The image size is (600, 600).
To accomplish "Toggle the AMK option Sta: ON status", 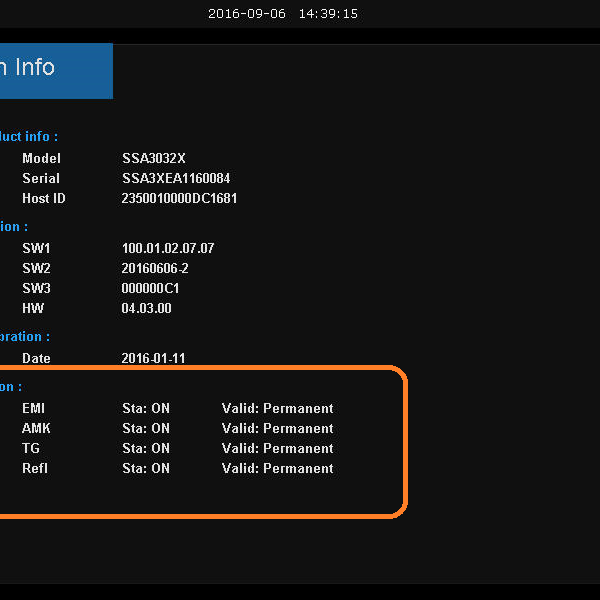I will click(x=146, y=428).
